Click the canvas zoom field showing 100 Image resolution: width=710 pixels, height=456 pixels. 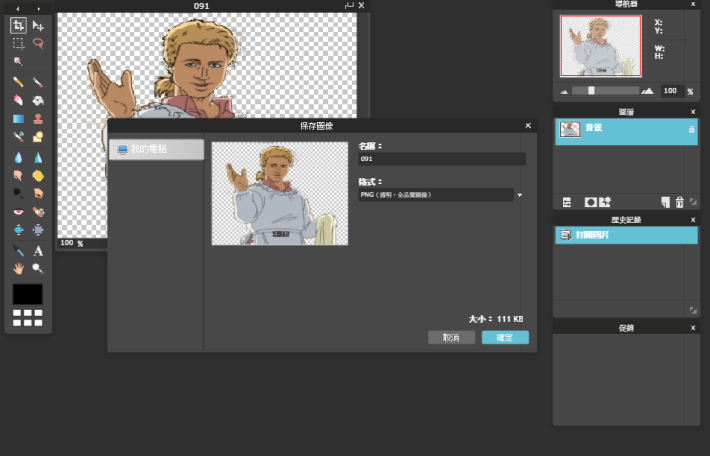point(67,243)
